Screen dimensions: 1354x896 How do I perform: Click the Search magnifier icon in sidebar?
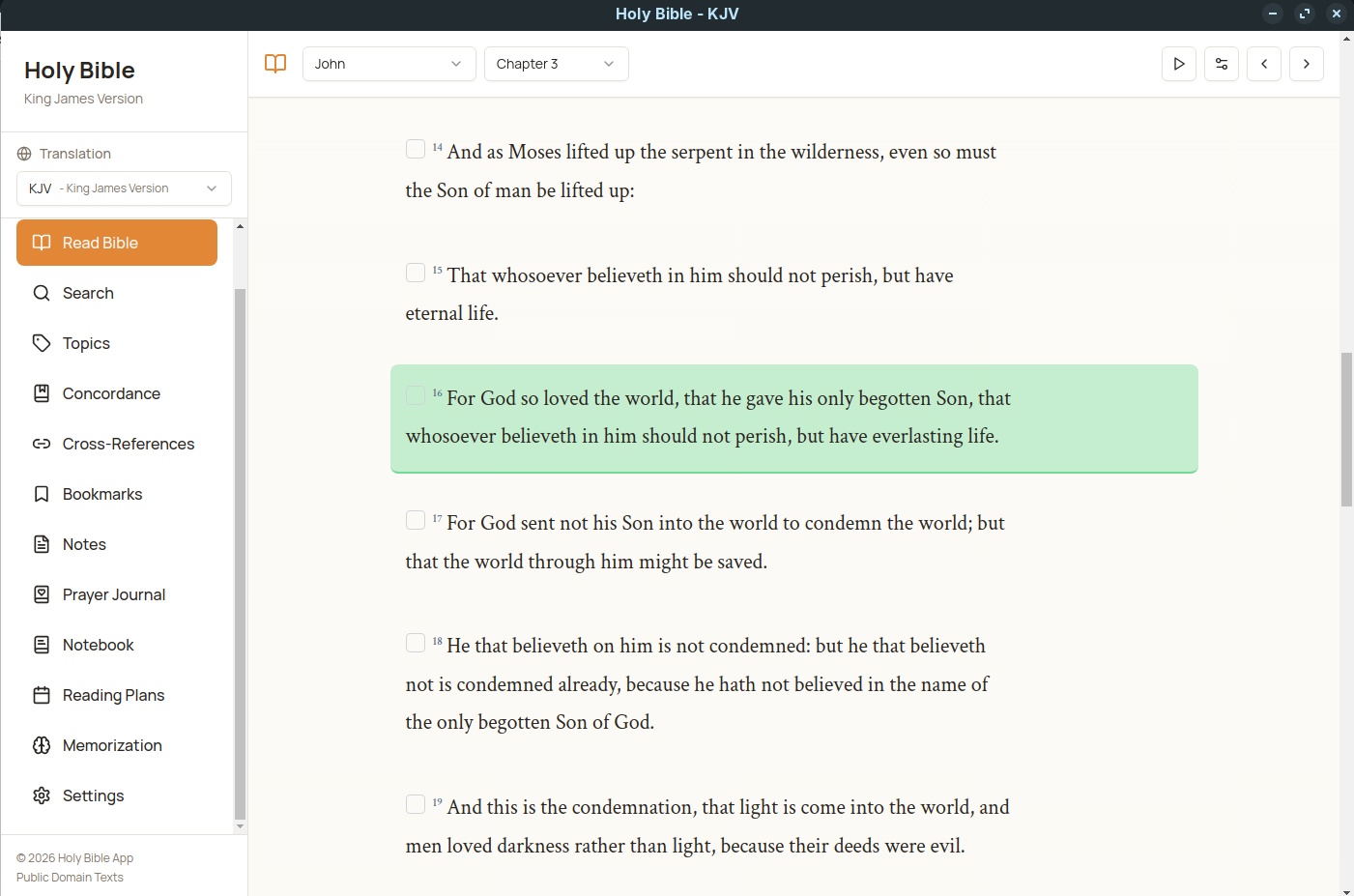(x=42, y=293)
